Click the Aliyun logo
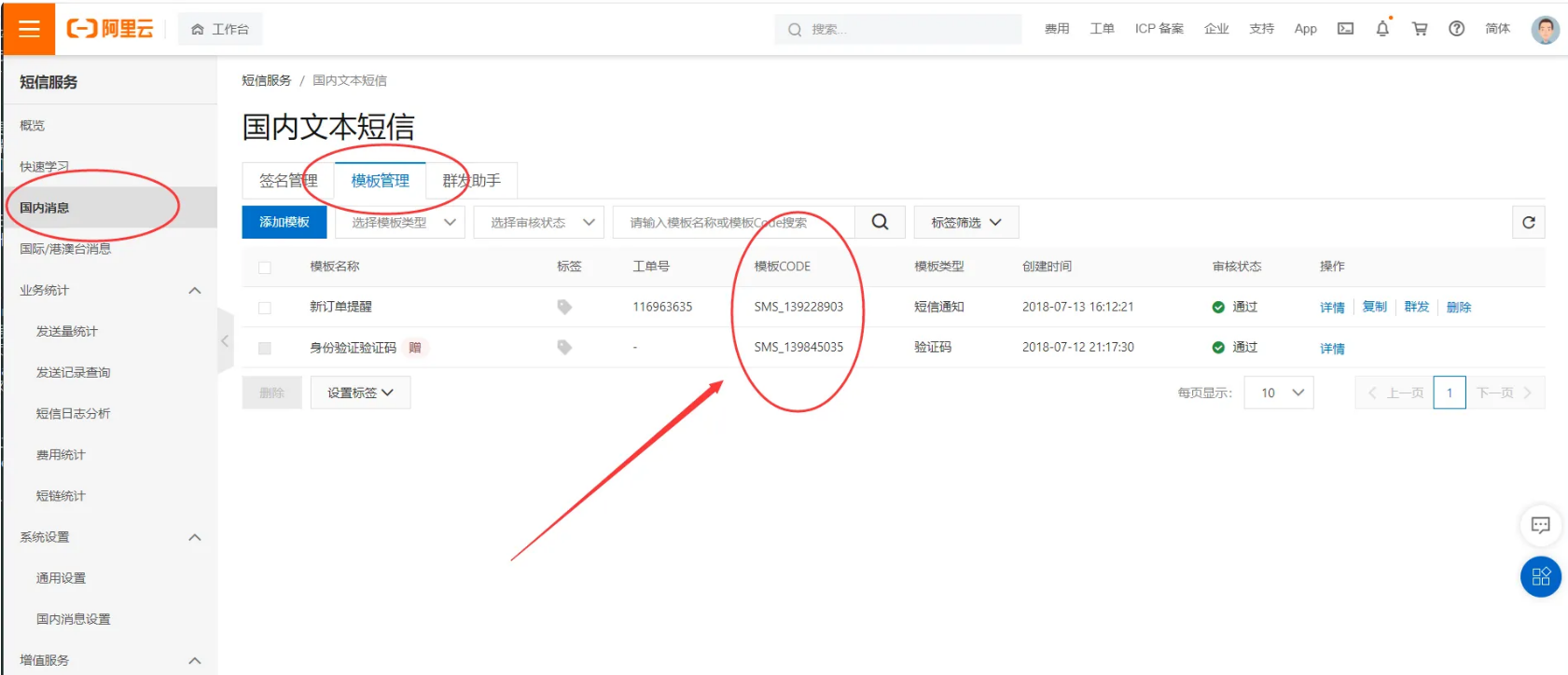The width and height of the screenshot is (1568, 675). 109,29
